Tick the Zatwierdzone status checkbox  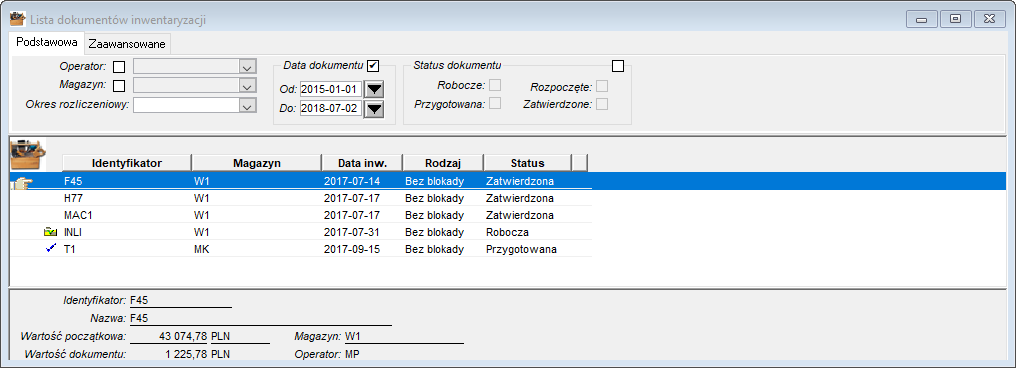click(x=602, y=104)
